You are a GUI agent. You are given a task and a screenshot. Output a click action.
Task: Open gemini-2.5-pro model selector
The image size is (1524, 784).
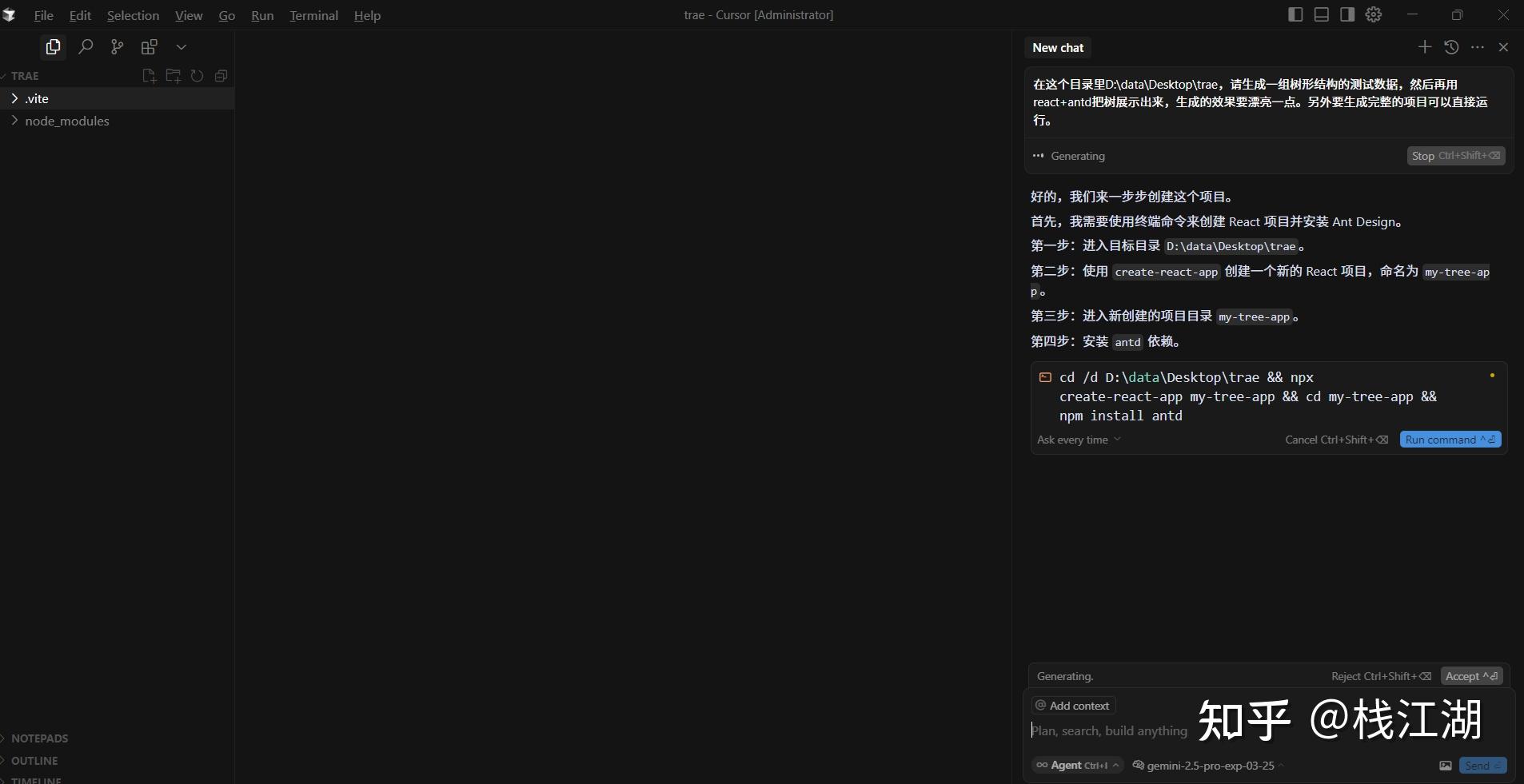click(x=1208, y=766)
